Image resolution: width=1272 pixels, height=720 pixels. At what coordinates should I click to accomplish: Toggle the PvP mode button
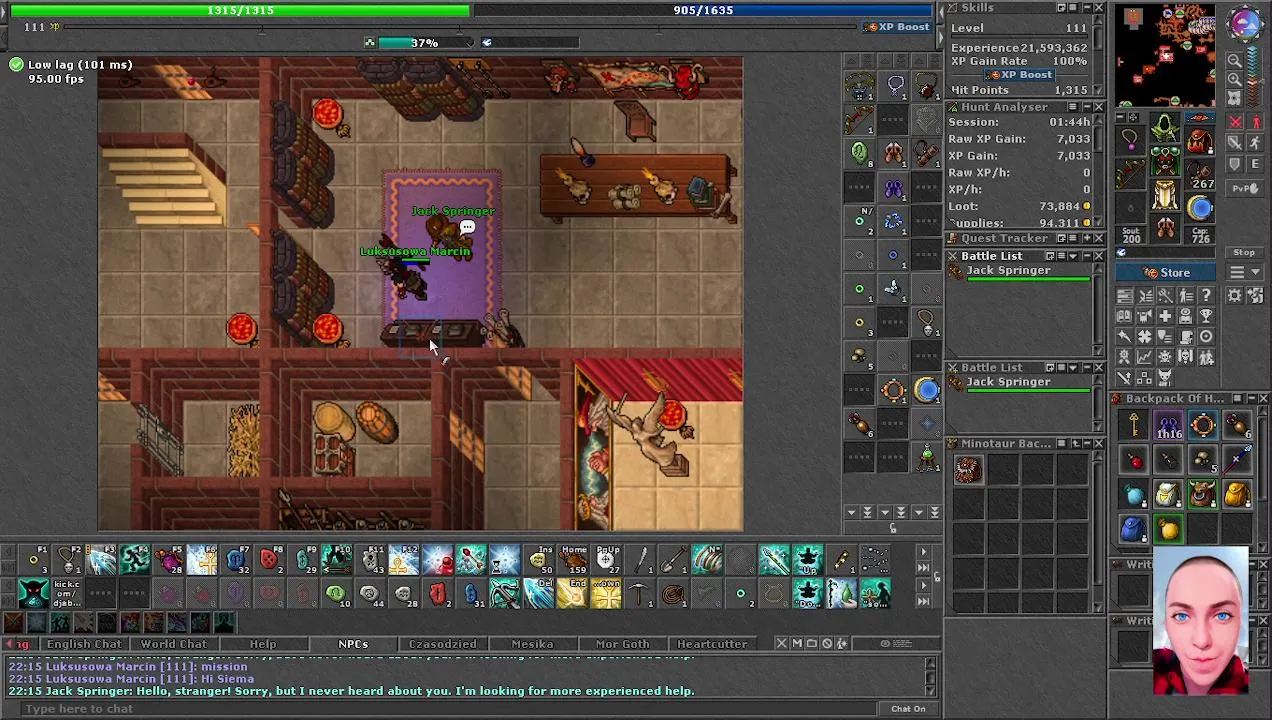(1244, 188)
